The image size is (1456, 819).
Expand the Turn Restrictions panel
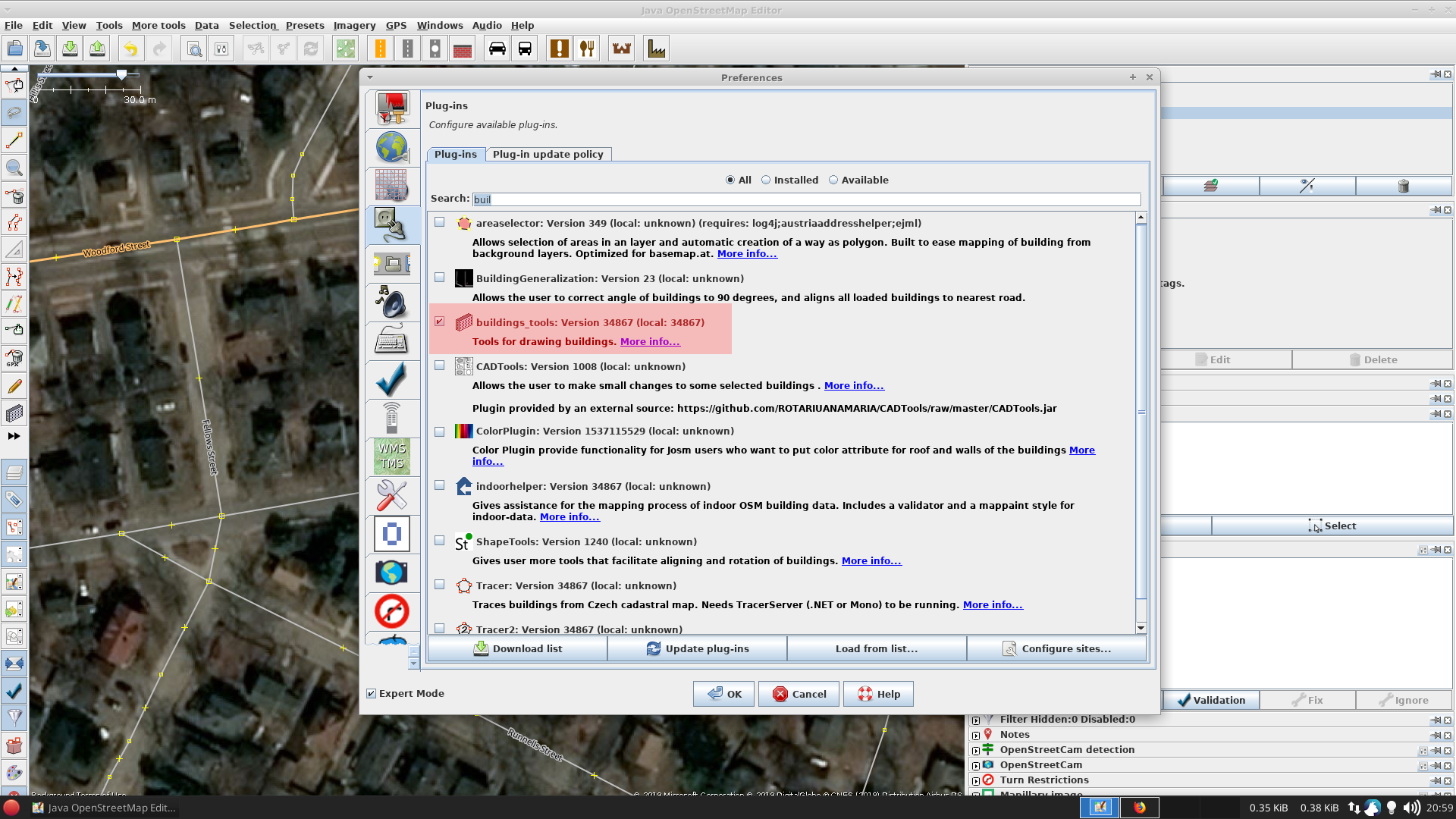(x=976, y=780)
